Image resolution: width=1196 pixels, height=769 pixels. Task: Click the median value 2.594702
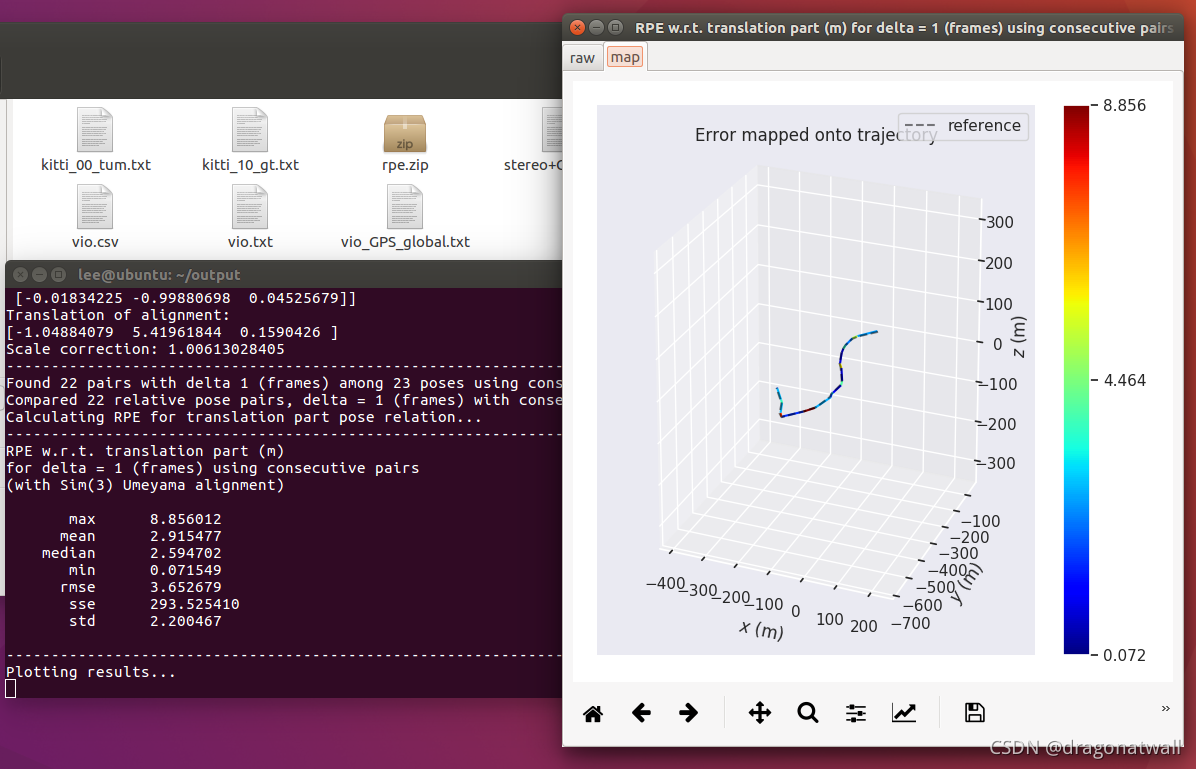(185, 553)
